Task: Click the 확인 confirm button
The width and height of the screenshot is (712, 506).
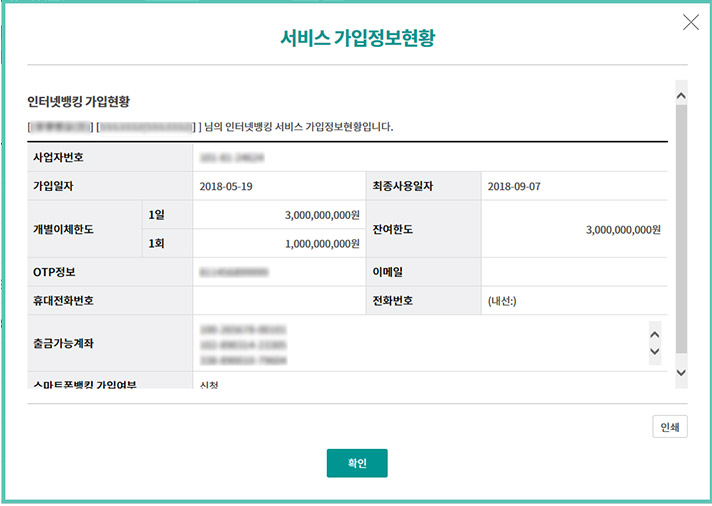Action: [x=356, y=463]
